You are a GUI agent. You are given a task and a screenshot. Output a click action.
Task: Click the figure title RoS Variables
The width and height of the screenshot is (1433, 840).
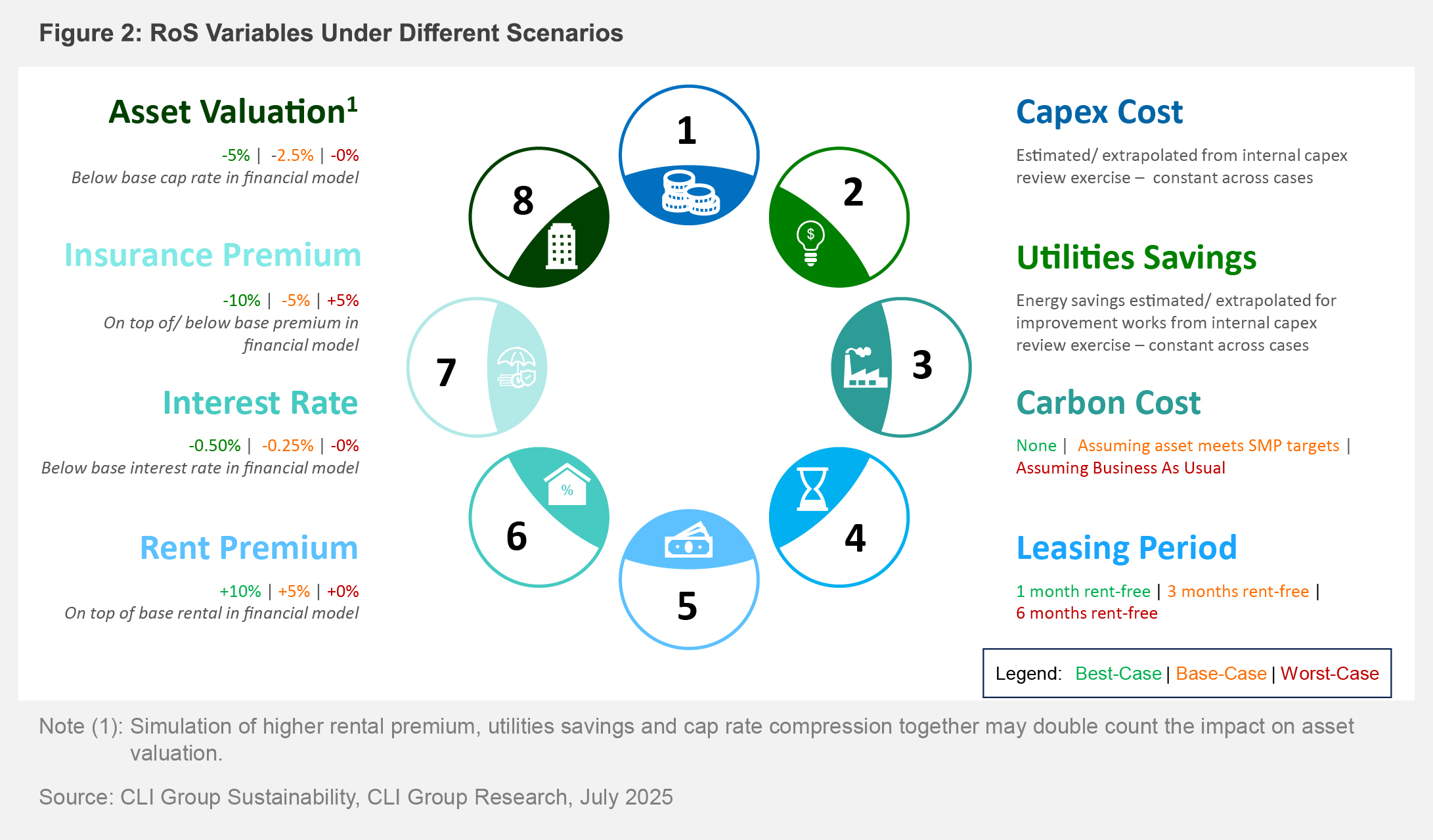(331, 33)
